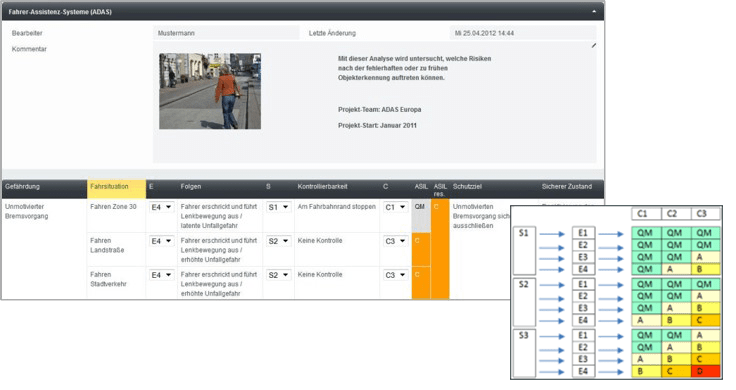
Task: Click the C3 header in the matrix
Action: tap(705, 214)
